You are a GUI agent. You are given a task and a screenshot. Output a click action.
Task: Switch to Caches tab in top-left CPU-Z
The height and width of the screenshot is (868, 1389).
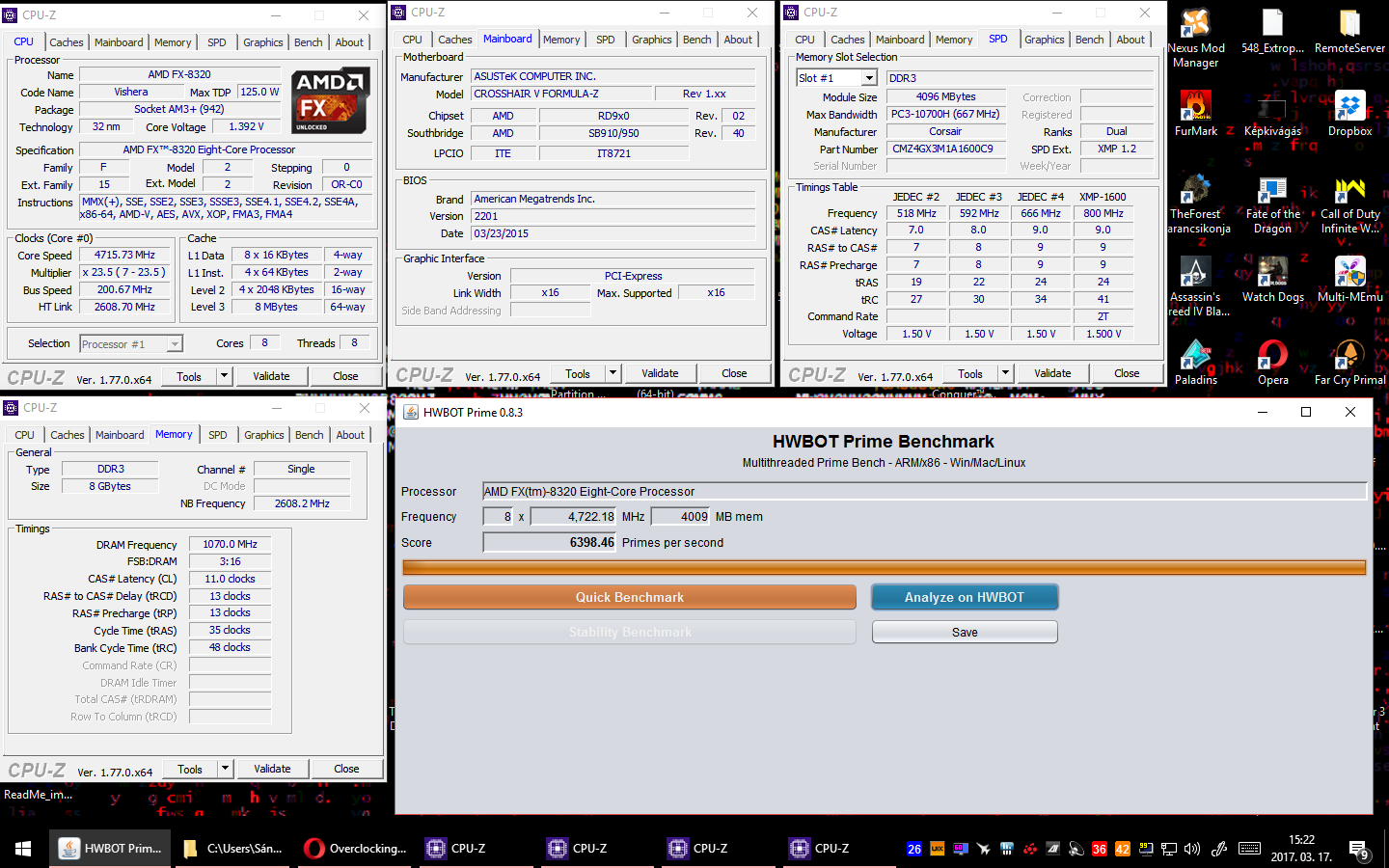coord(67,42)
